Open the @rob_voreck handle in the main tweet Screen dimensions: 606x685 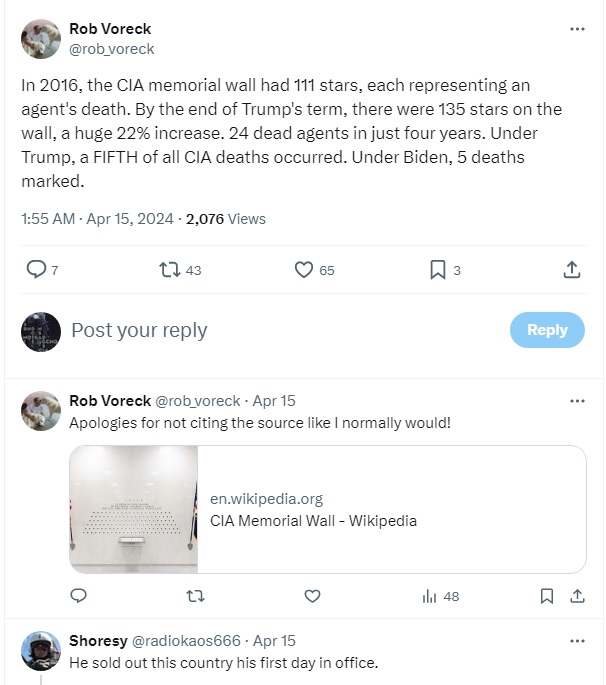click(112, 48)
